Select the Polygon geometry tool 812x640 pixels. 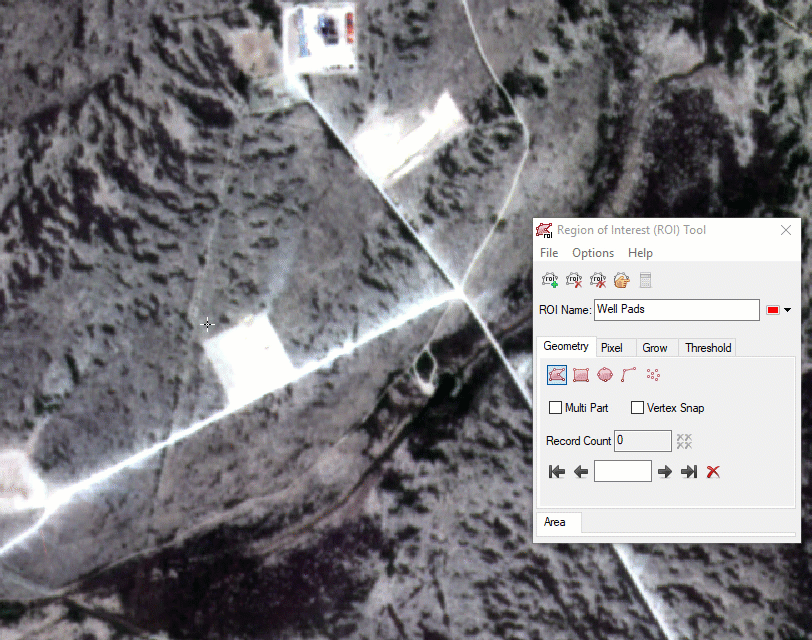[557, 375]
